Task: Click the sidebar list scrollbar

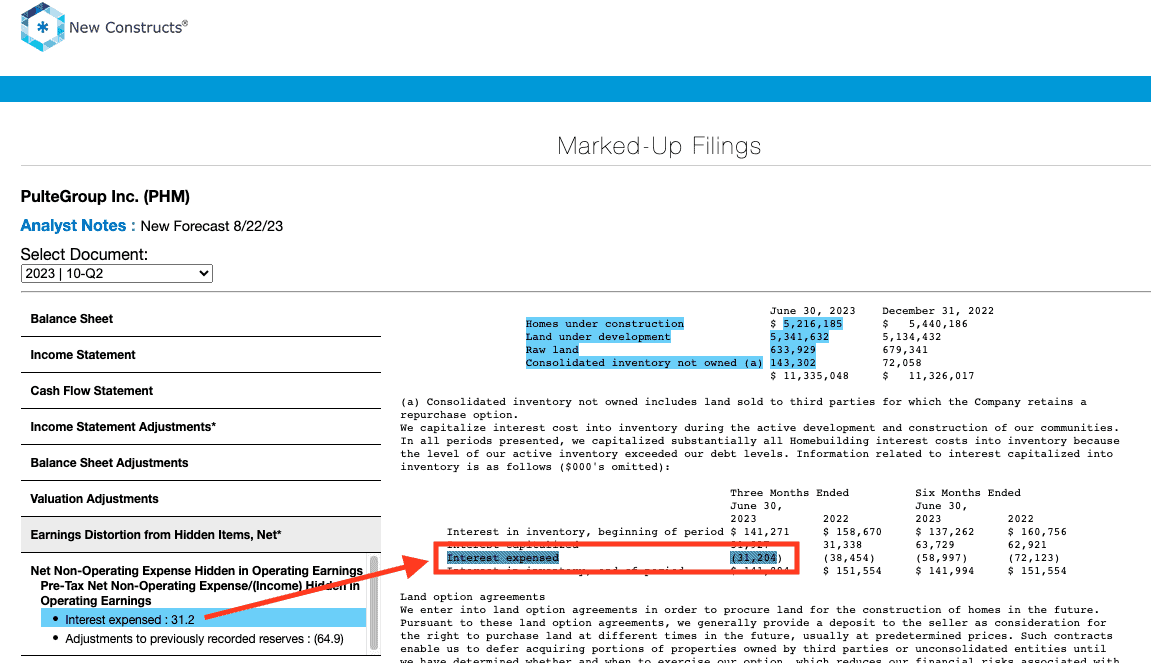Action: point(374,603)
